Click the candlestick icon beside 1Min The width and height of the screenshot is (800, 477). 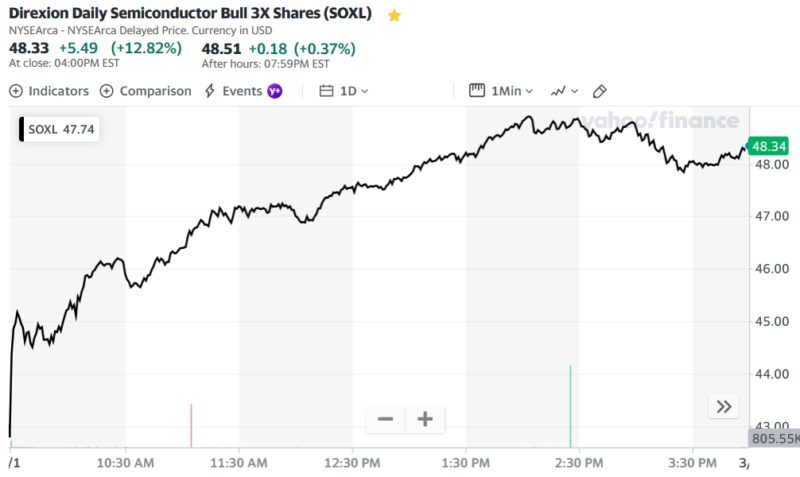(x=477, y=91)
